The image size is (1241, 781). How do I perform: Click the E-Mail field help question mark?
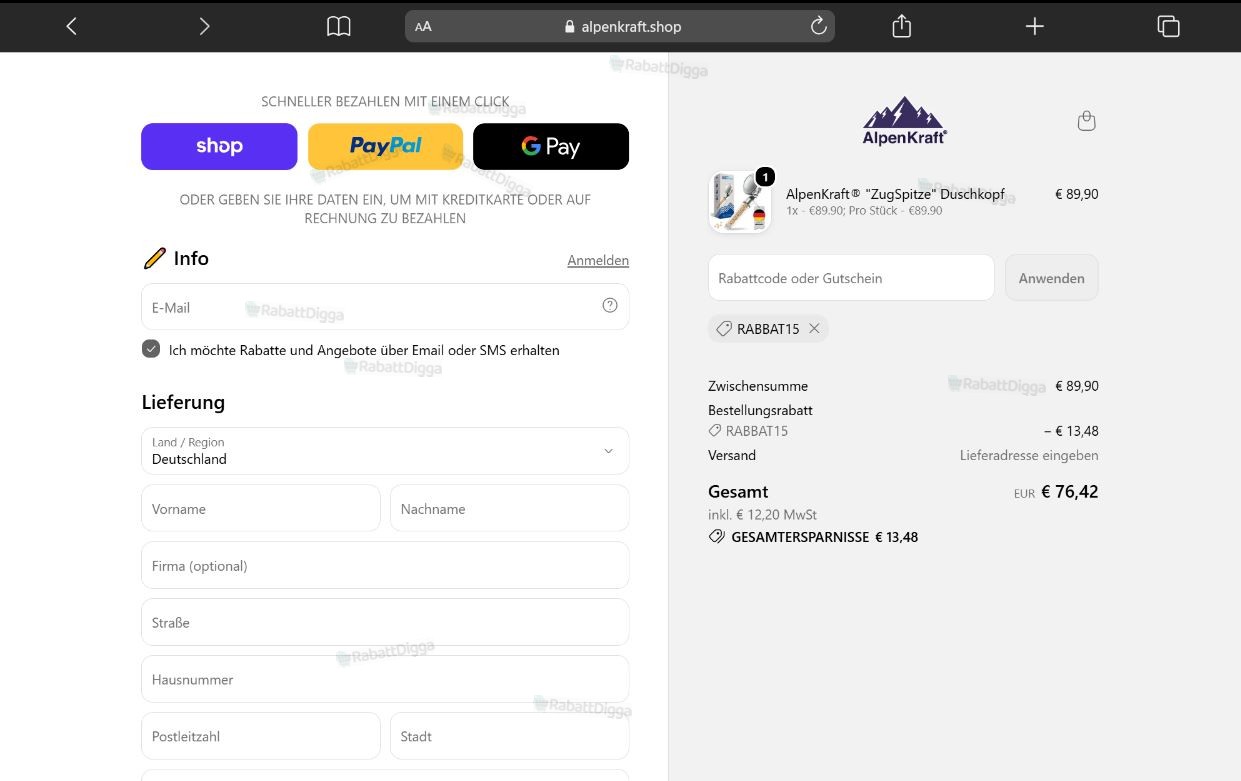tap(610, 306)
